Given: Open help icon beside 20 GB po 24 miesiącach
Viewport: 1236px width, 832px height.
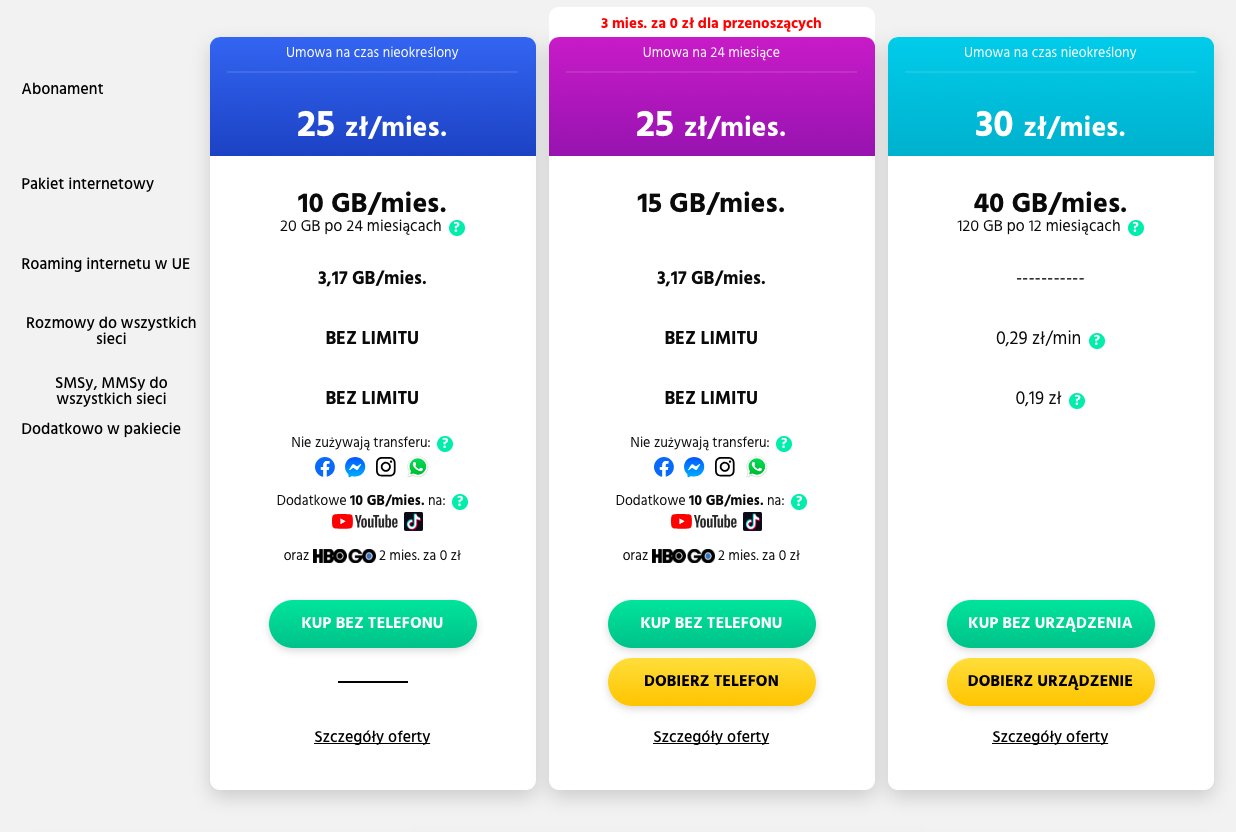Looking at the screenshot, I should [x=457, y=227].
